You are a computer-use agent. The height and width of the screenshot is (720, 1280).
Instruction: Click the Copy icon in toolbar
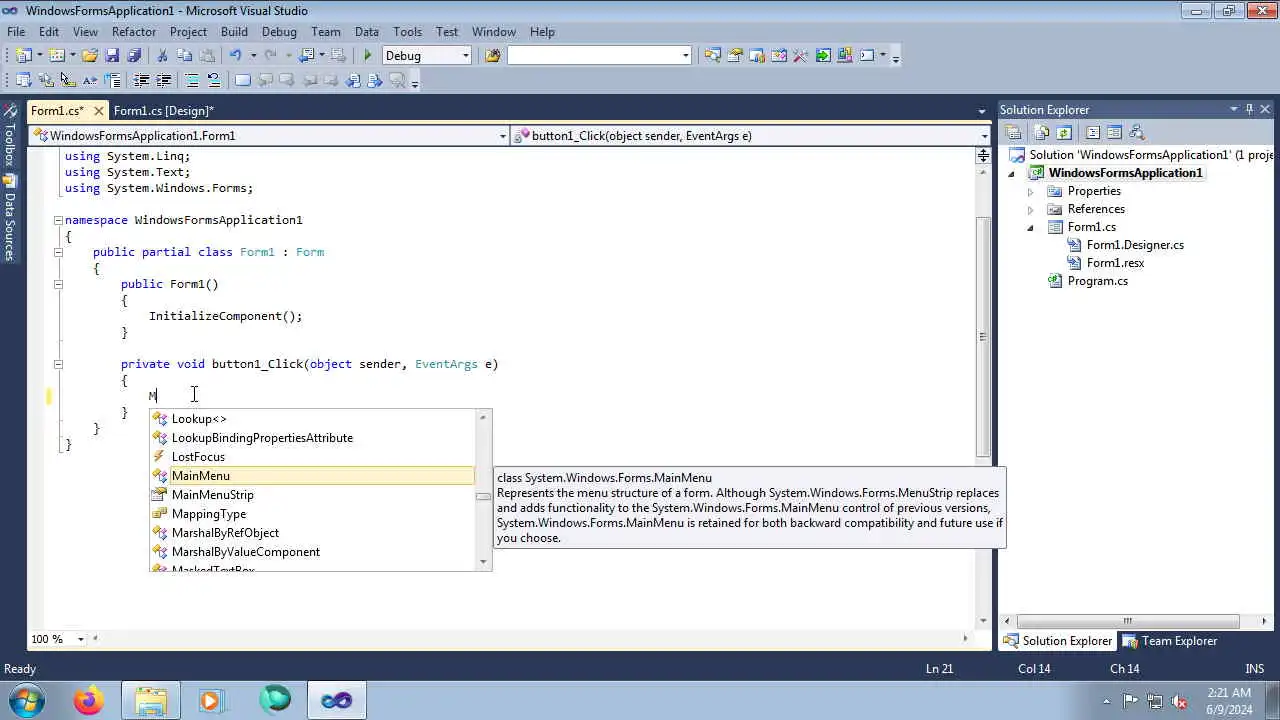click(x=185, y=56)
